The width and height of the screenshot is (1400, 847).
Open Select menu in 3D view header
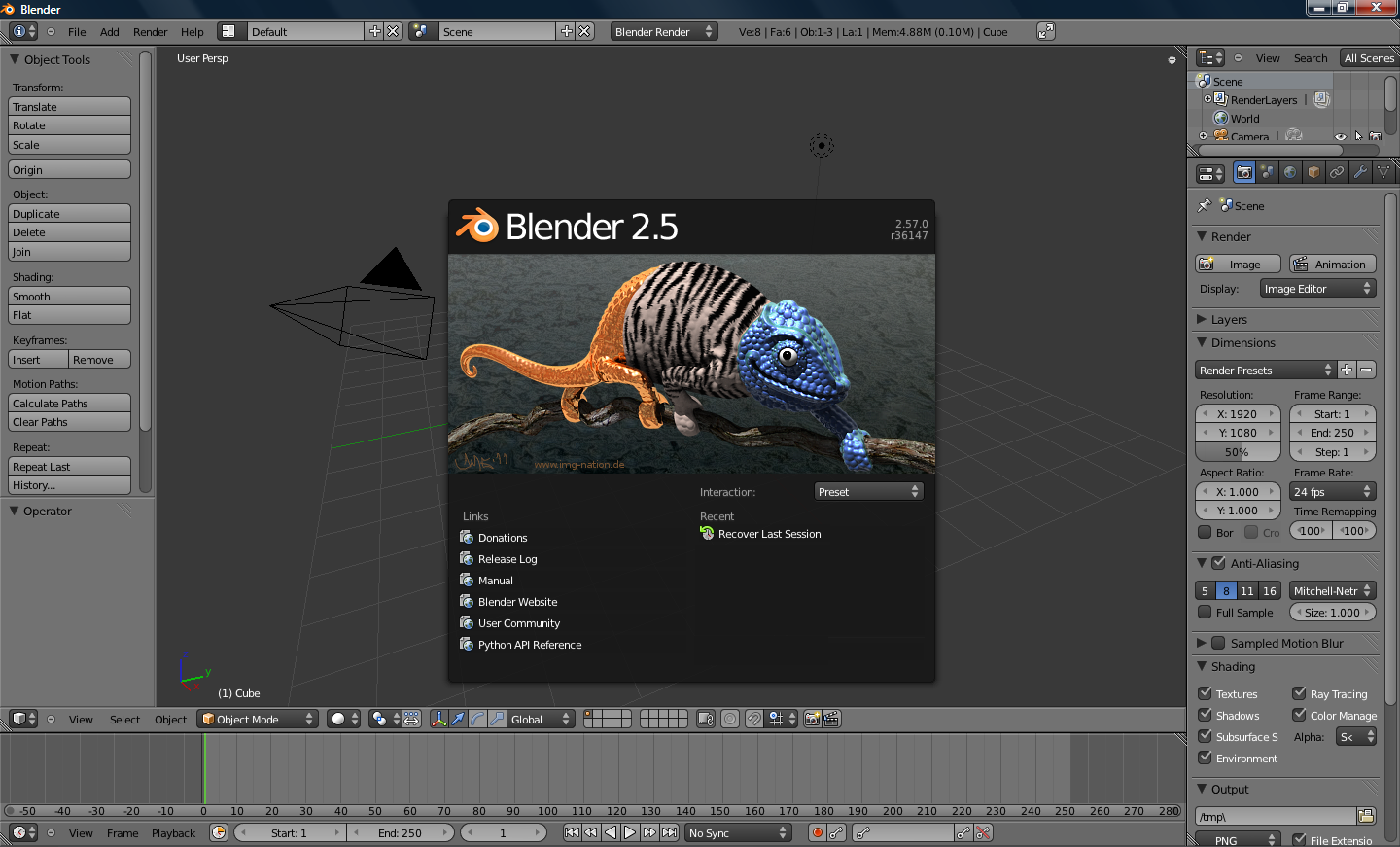tap(124, 720)
